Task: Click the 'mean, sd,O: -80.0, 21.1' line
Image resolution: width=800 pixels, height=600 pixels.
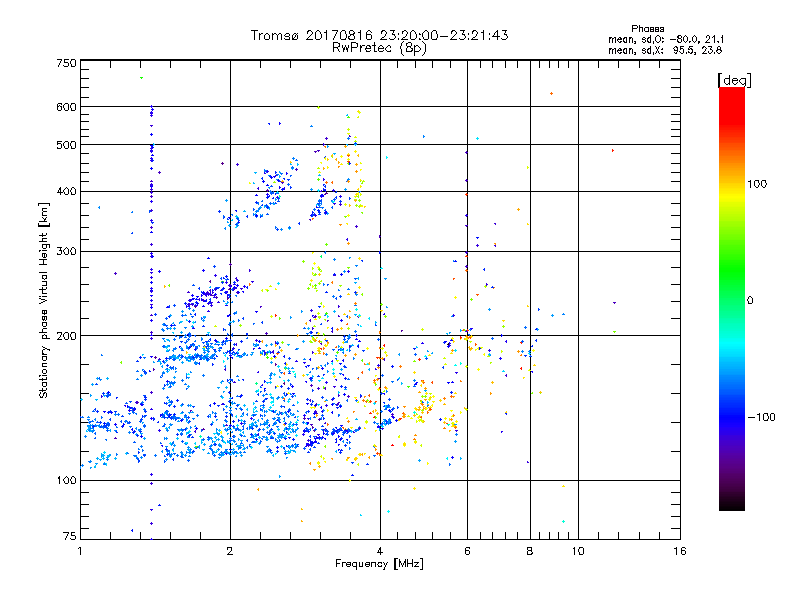Action: pos(666,39)
